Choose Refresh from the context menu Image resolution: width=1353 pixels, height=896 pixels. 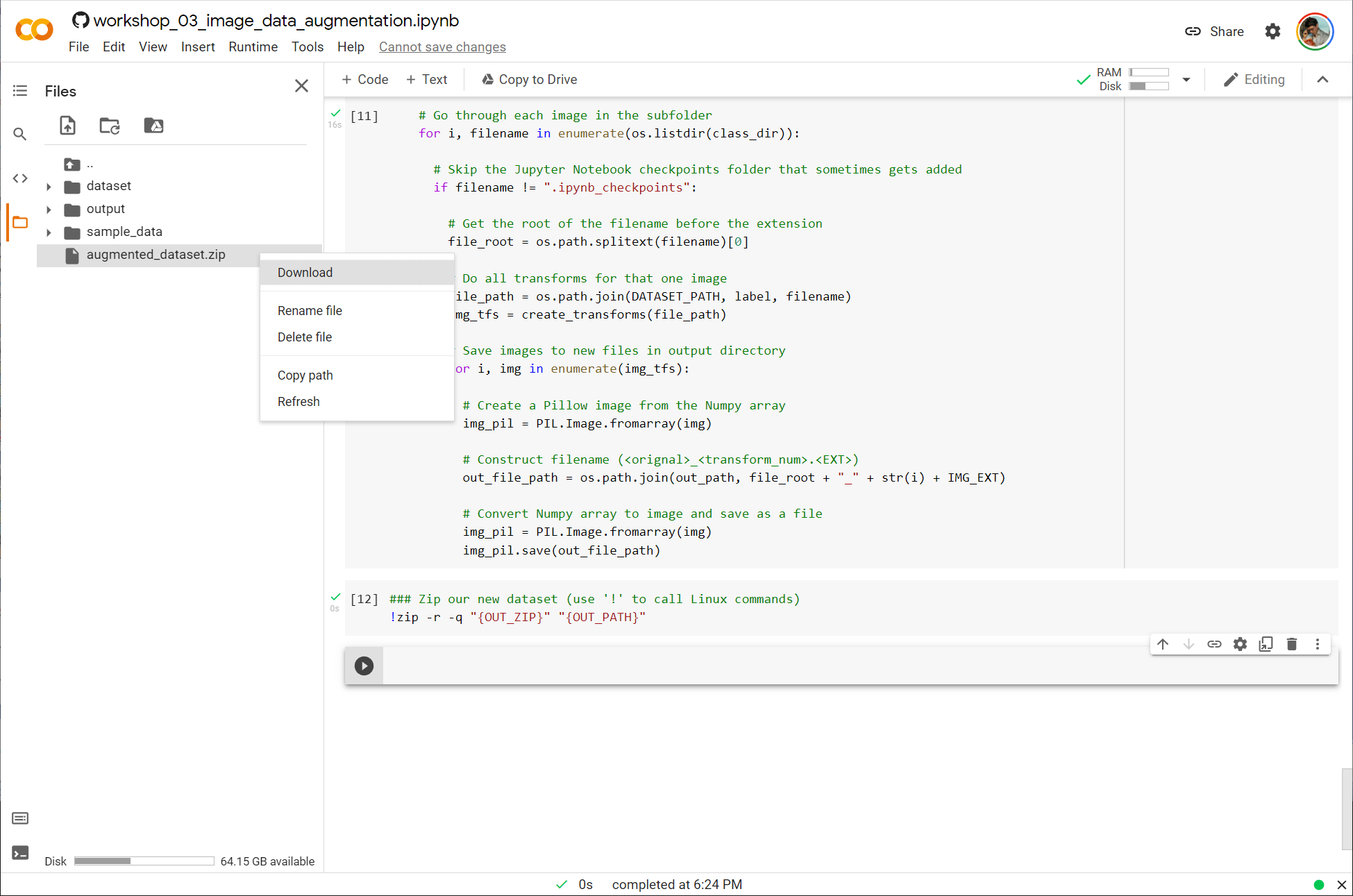[x=357, y=402]
